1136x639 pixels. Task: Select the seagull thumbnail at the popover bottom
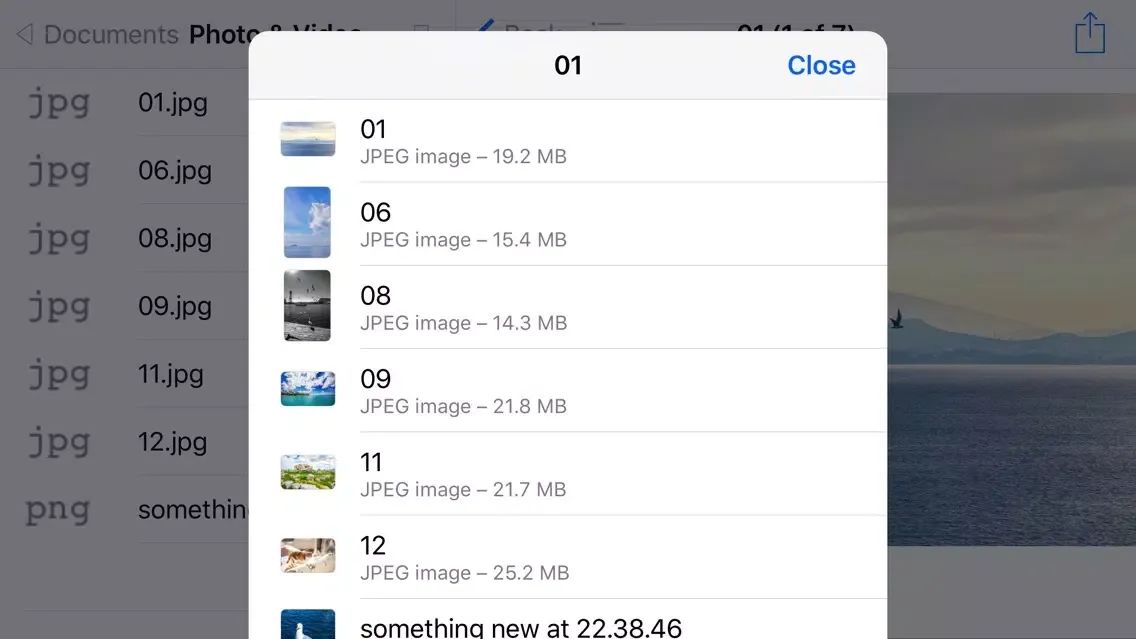pyautogui.click(x=307, y=624)
